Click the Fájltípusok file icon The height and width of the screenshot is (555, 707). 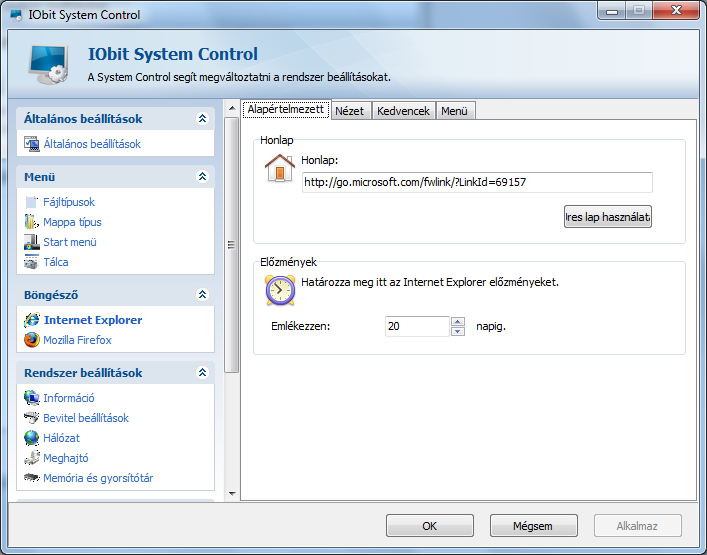(32, 202)
